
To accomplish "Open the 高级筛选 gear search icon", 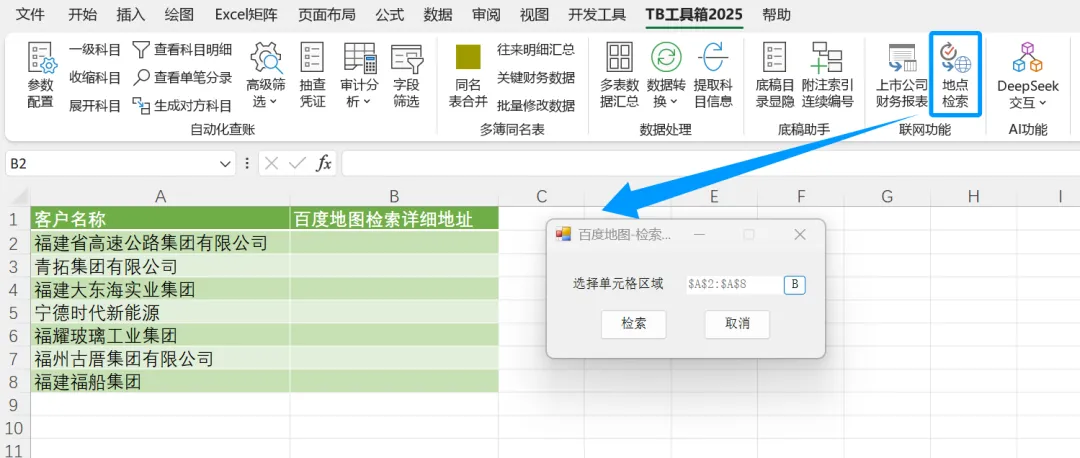I will click(266, 58).
